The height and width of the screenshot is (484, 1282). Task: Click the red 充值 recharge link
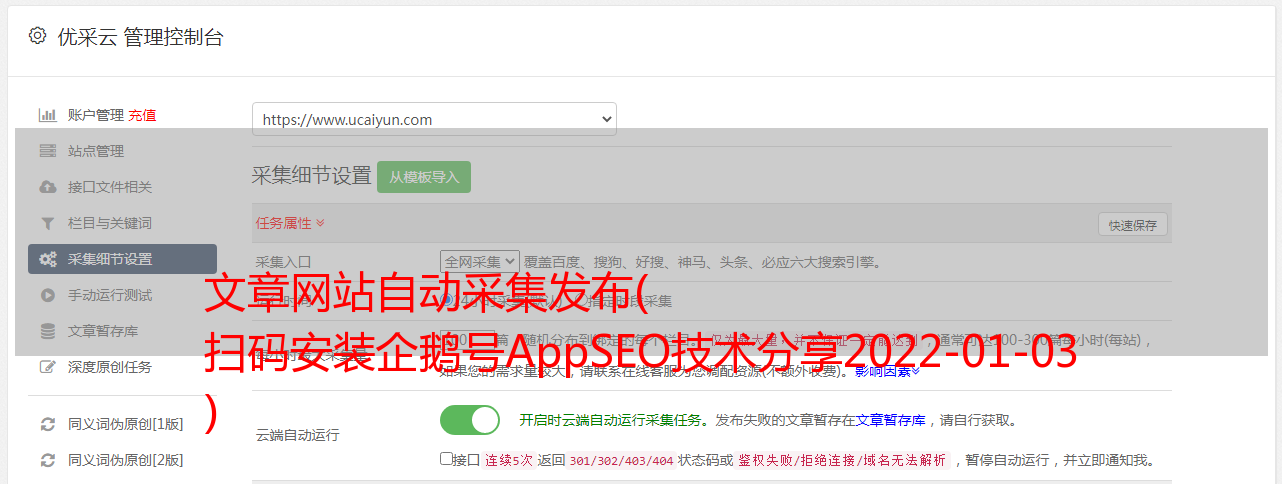[142, 115]
